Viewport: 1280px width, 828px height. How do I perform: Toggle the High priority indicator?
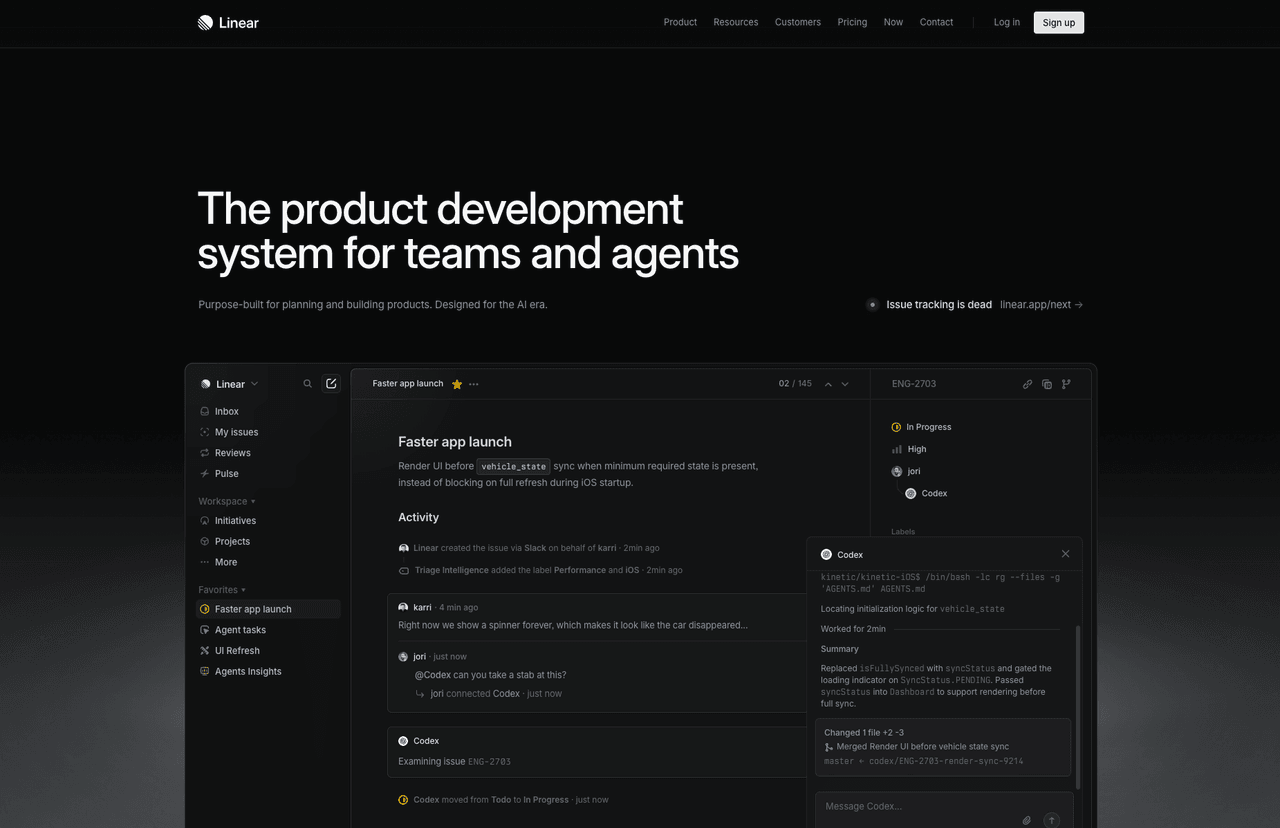pos(910,449)
